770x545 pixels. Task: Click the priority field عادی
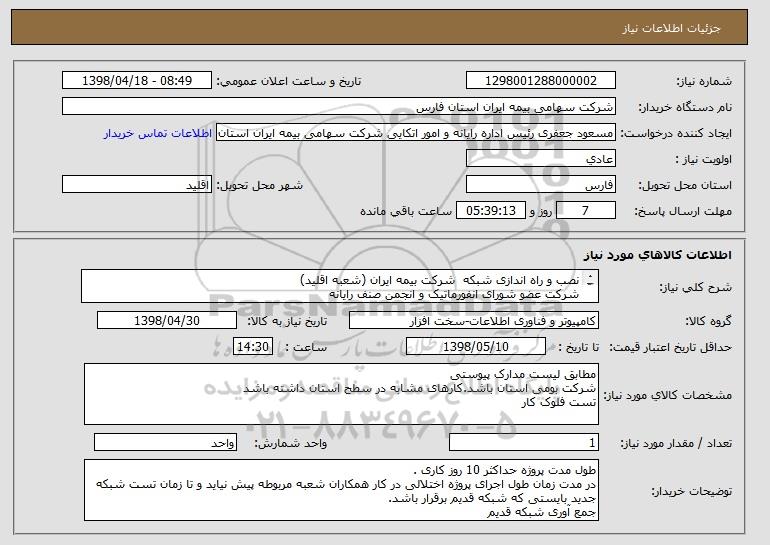[x=541, y=159]
